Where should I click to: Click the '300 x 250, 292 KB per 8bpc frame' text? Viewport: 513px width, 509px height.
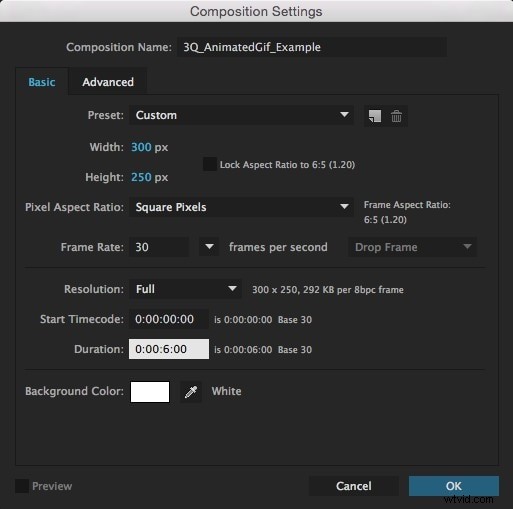[328, 290]
